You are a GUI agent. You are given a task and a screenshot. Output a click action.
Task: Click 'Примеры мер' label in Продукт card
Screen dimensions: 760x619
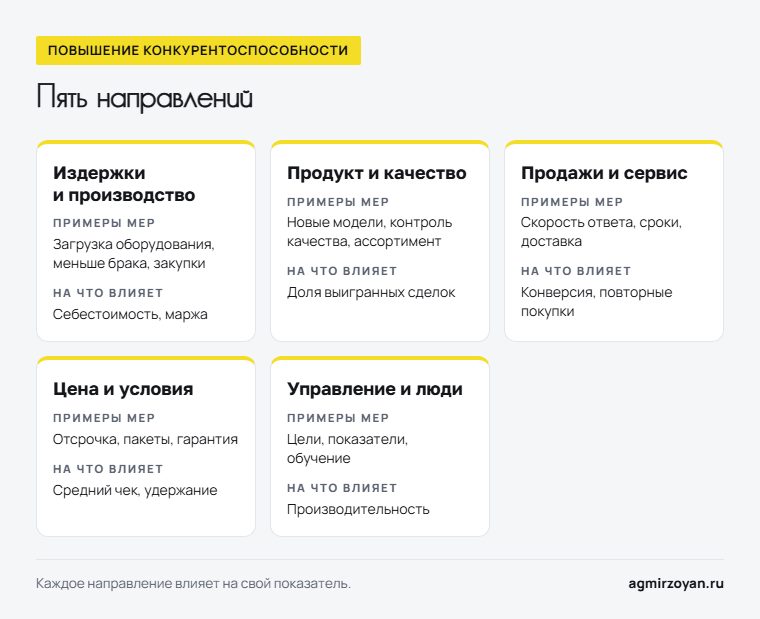coord(338,202)
